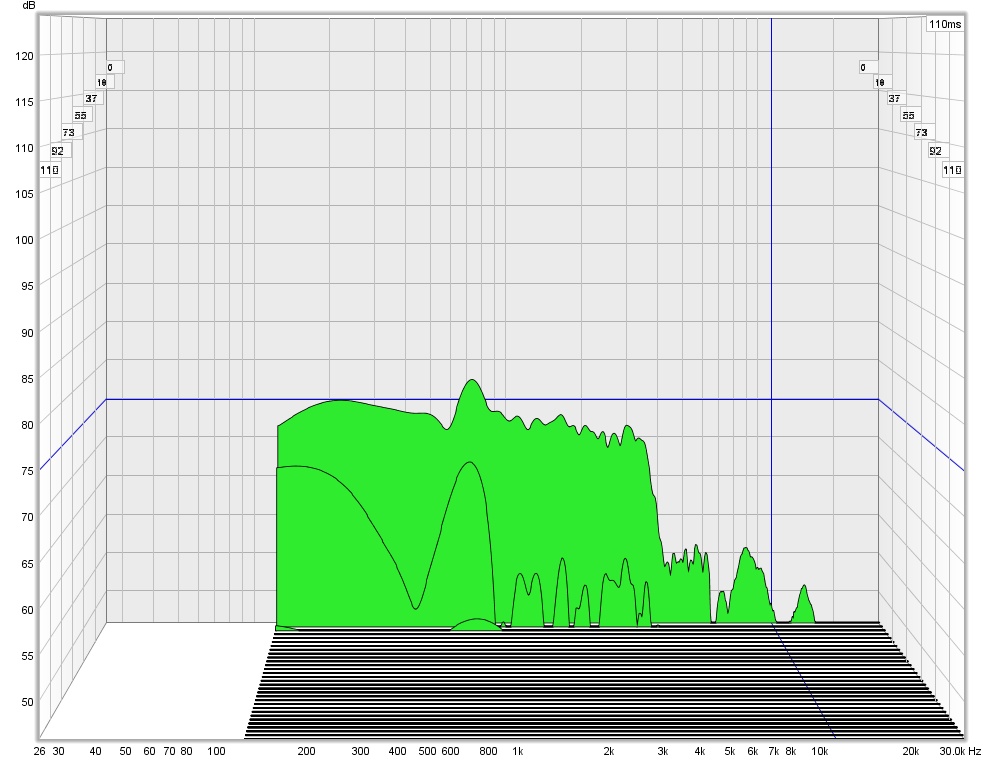The width and height of the screenshot is (983, 761).
Task: Click the 73 time marker on right wall
Action: pyautogui.click(x=921, y=132)
